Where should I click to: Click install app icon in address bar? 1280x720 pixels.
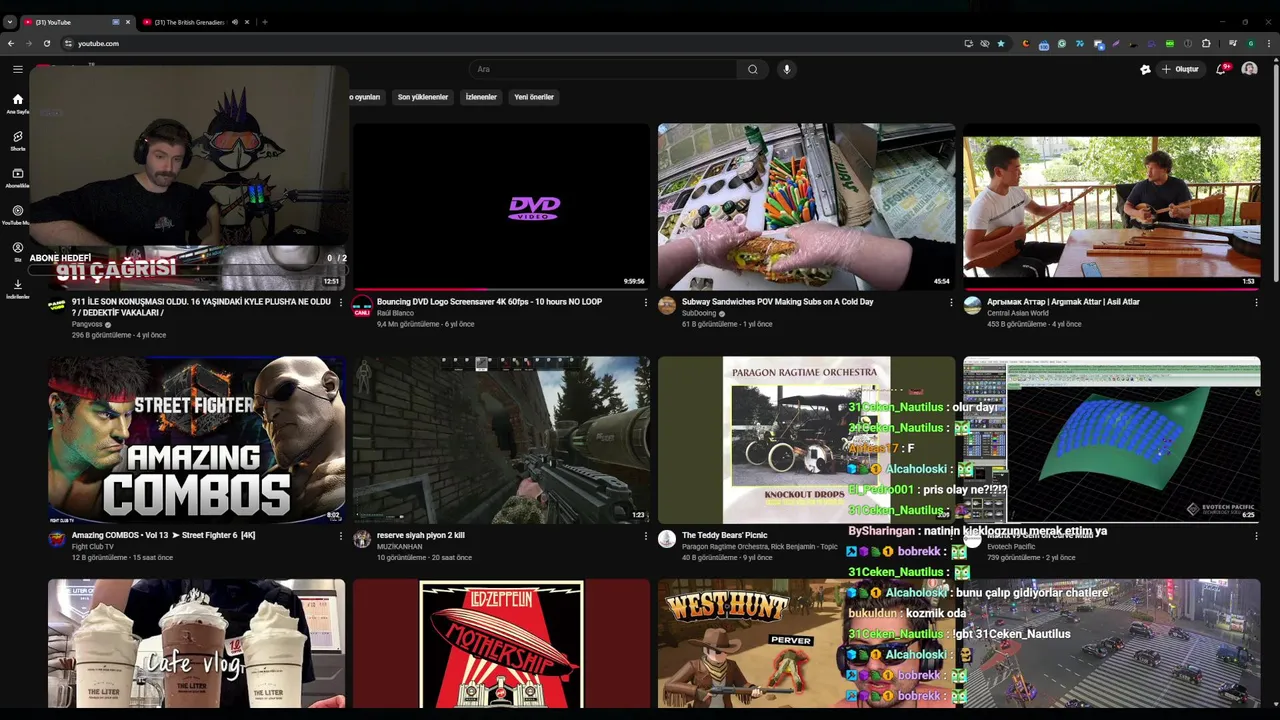(x=968, y=43)
